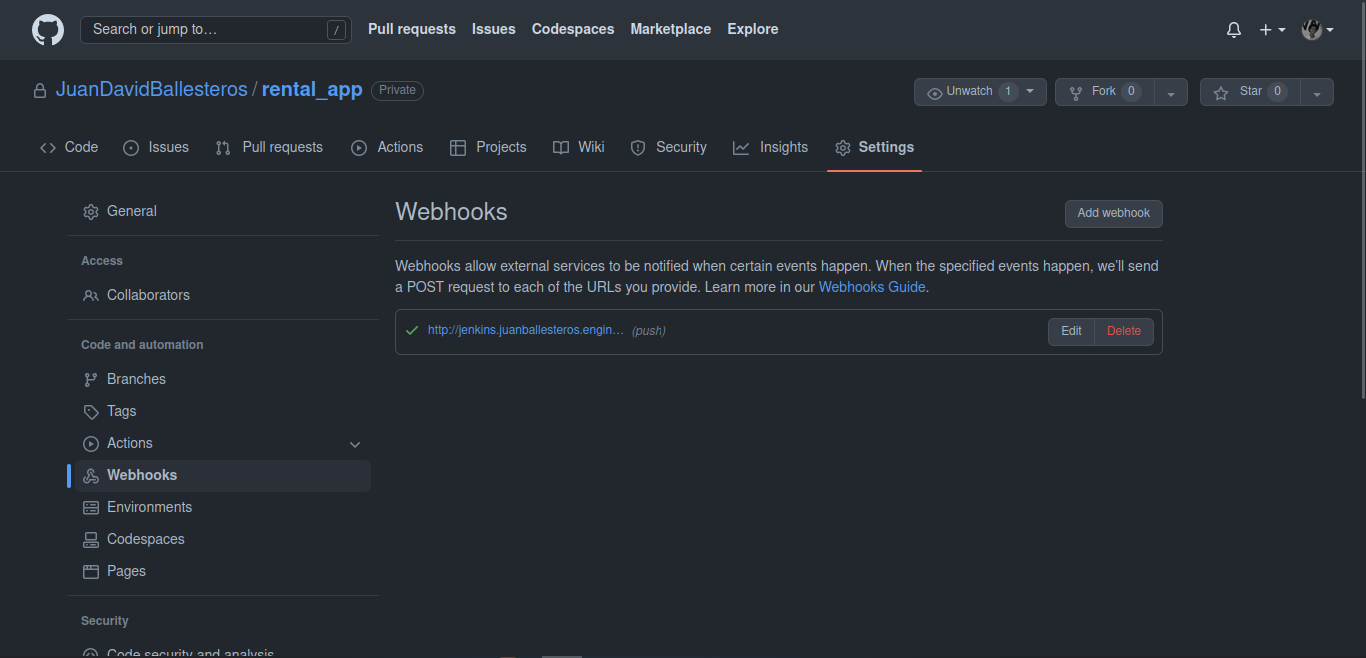Image resolution: width=1366 pixels, height=658 pixels.
Task: Switch to the Insights tab
Action: pos(770,147)
